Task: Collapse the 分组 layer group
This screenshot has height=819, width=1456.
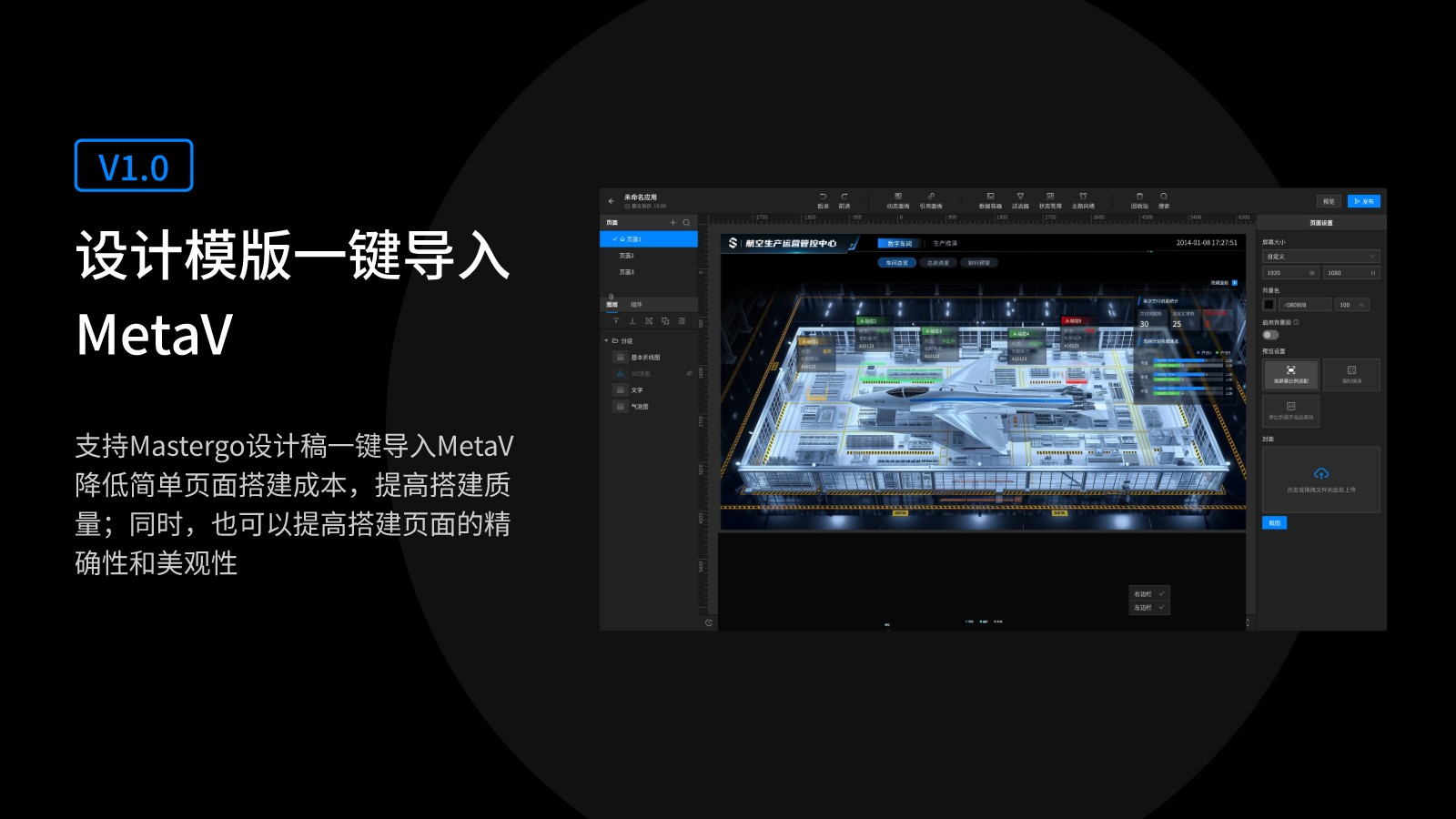Action: click(x=607, y=339)
